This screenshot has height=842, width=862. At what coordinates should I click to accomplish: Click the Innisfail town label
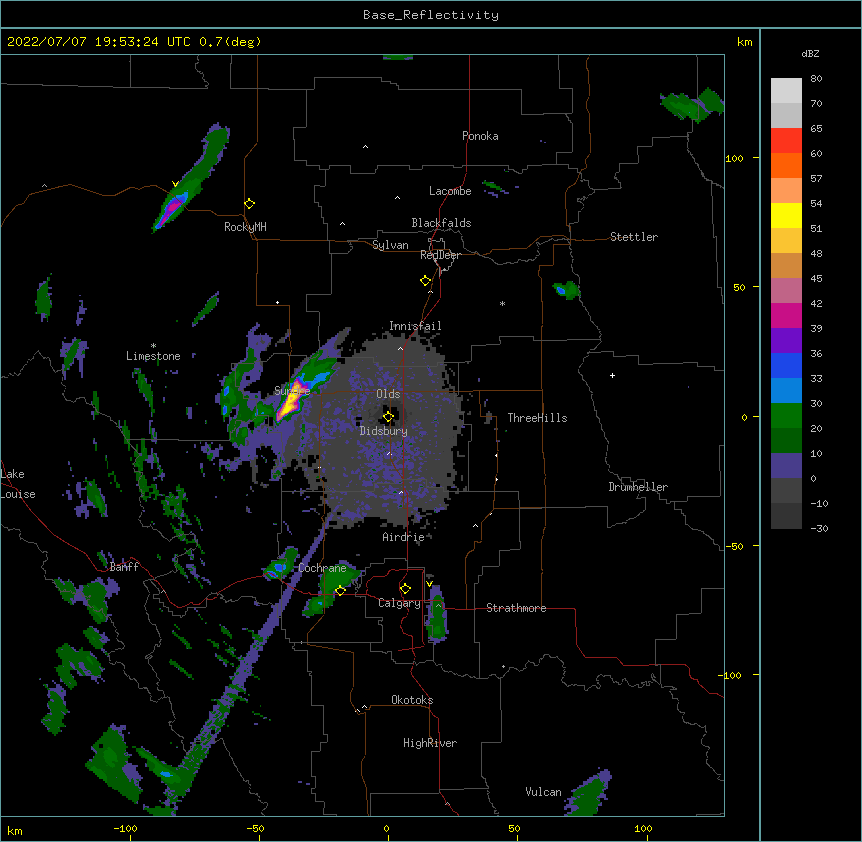[415, 326]
